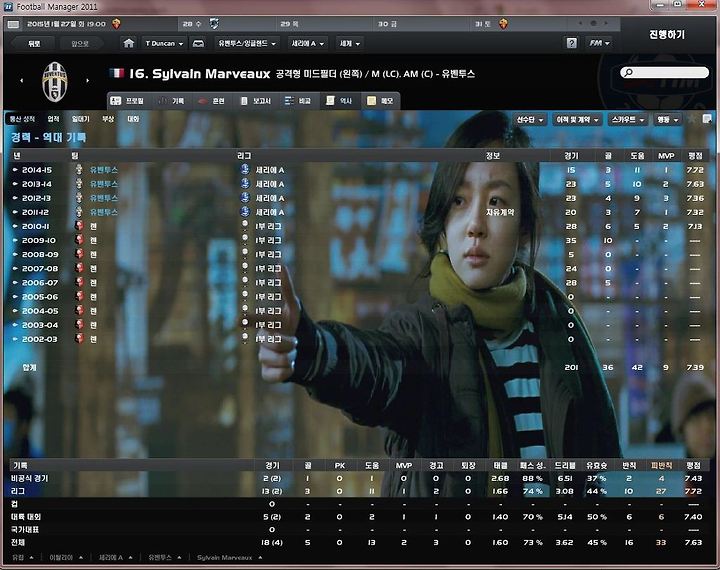The height and width of the screenshot is (570, 720).
Task: Sort by the 평점 column header in the career table
Action: pyautogui.click(x=695, y=156)
